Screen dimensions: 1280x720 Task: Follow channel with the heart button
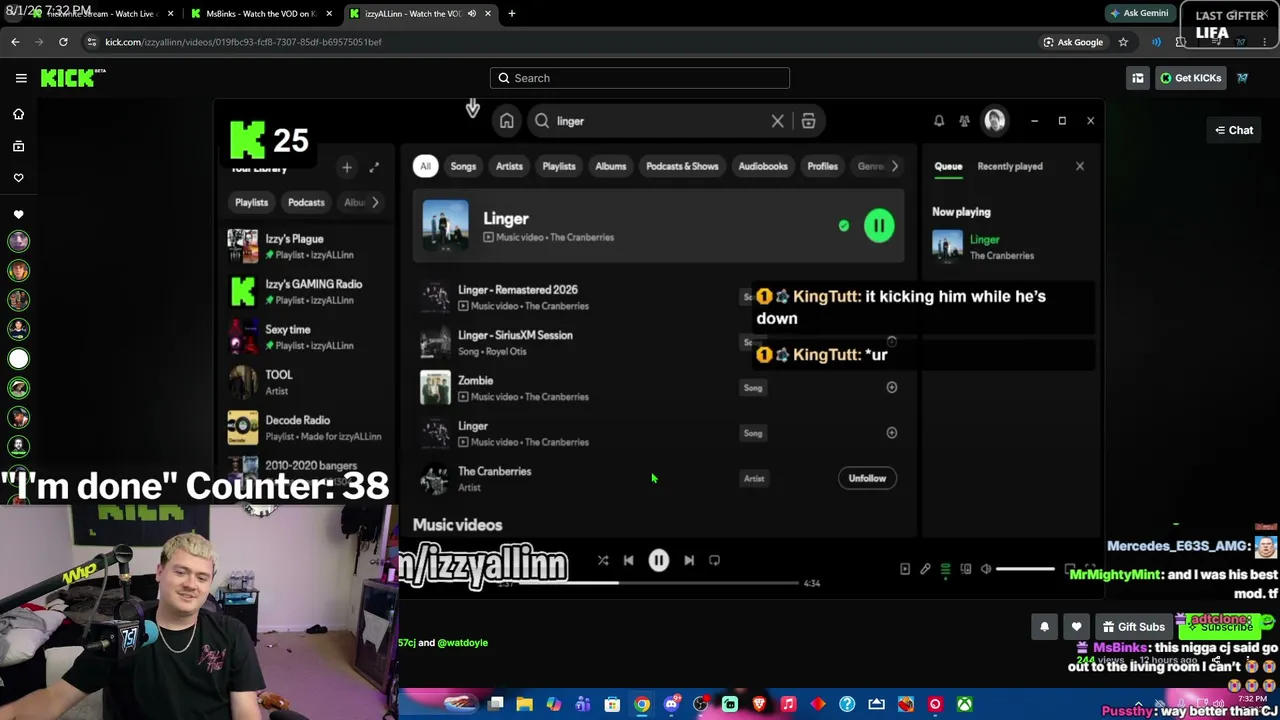(x=1076, y=627)
